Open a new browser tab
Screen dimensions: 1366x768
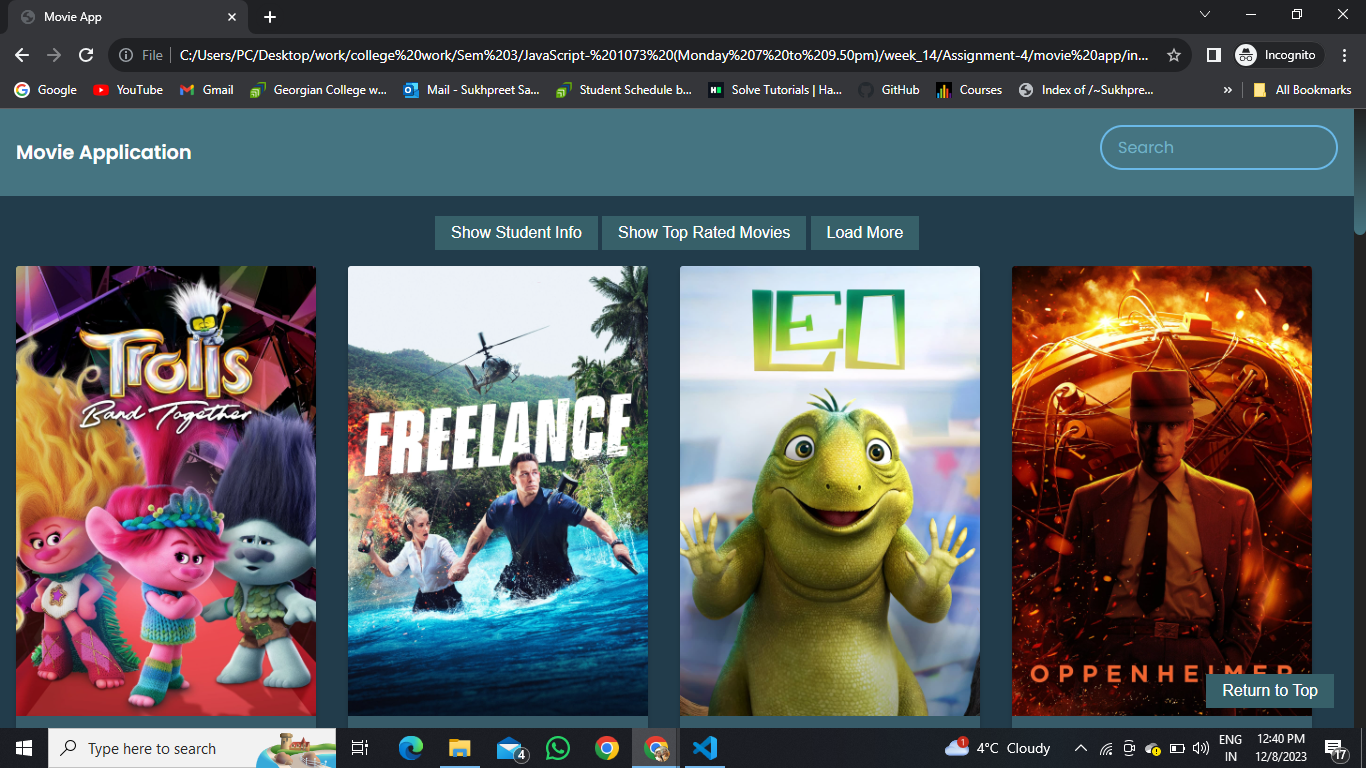[x=270, y=17]
